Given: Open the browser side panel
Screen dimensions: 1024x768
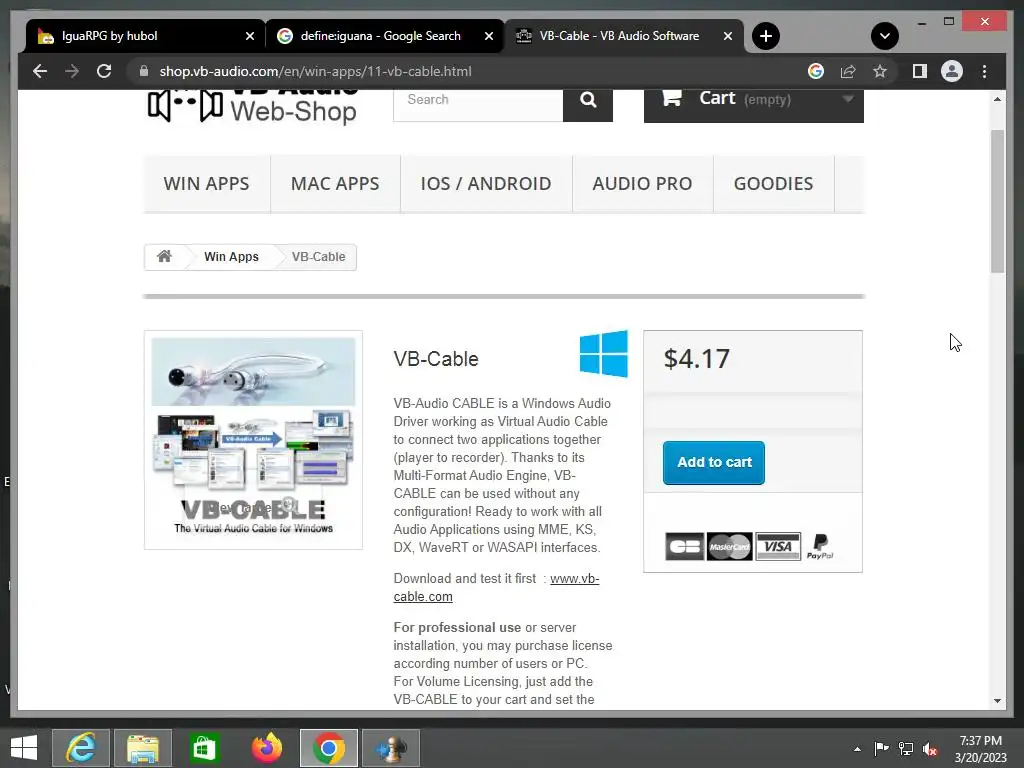Looking at the screenshot, I should pos(920,71).
